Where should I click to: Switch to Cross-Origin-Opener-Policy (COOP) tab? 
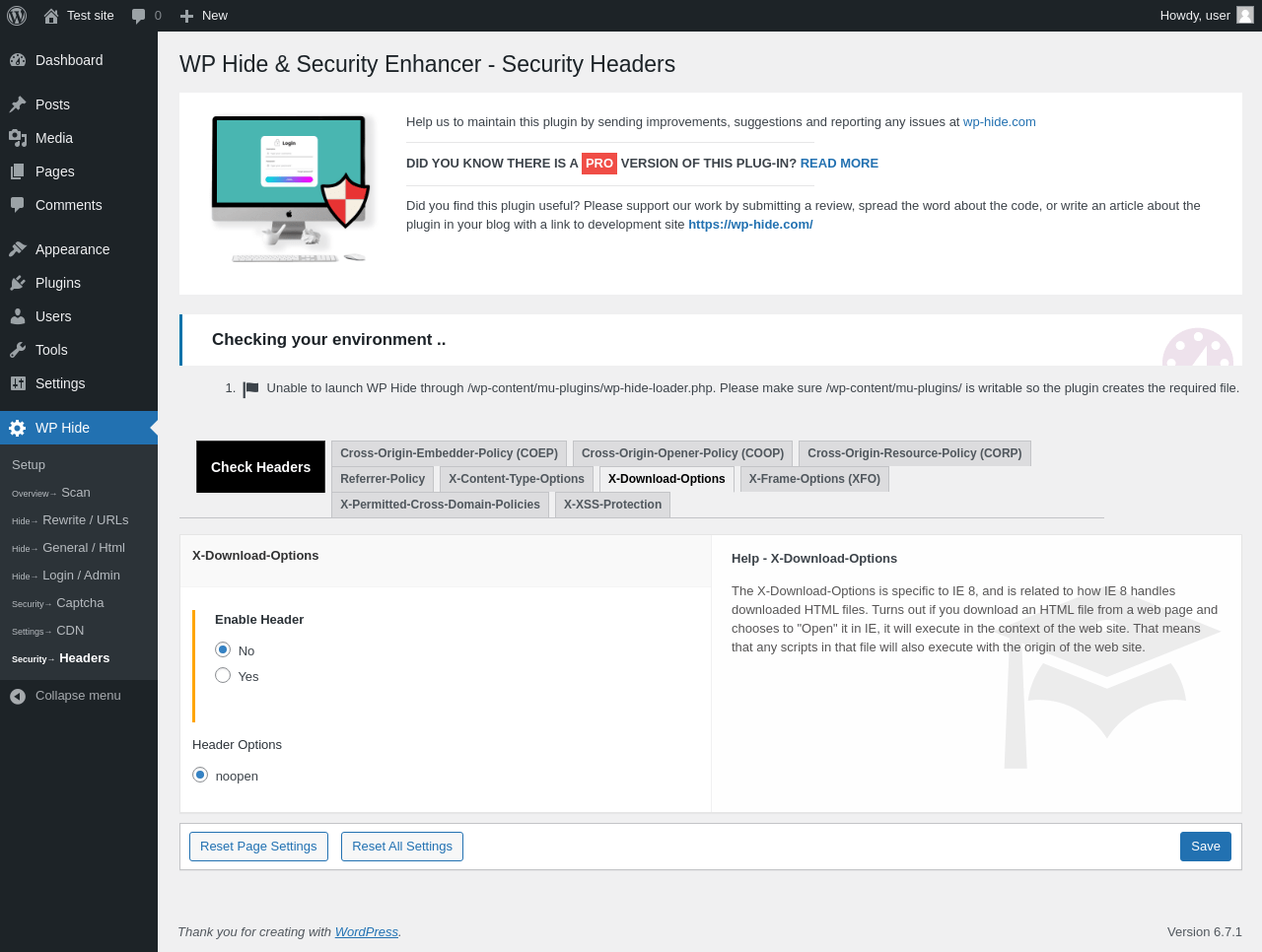(682, 453)
